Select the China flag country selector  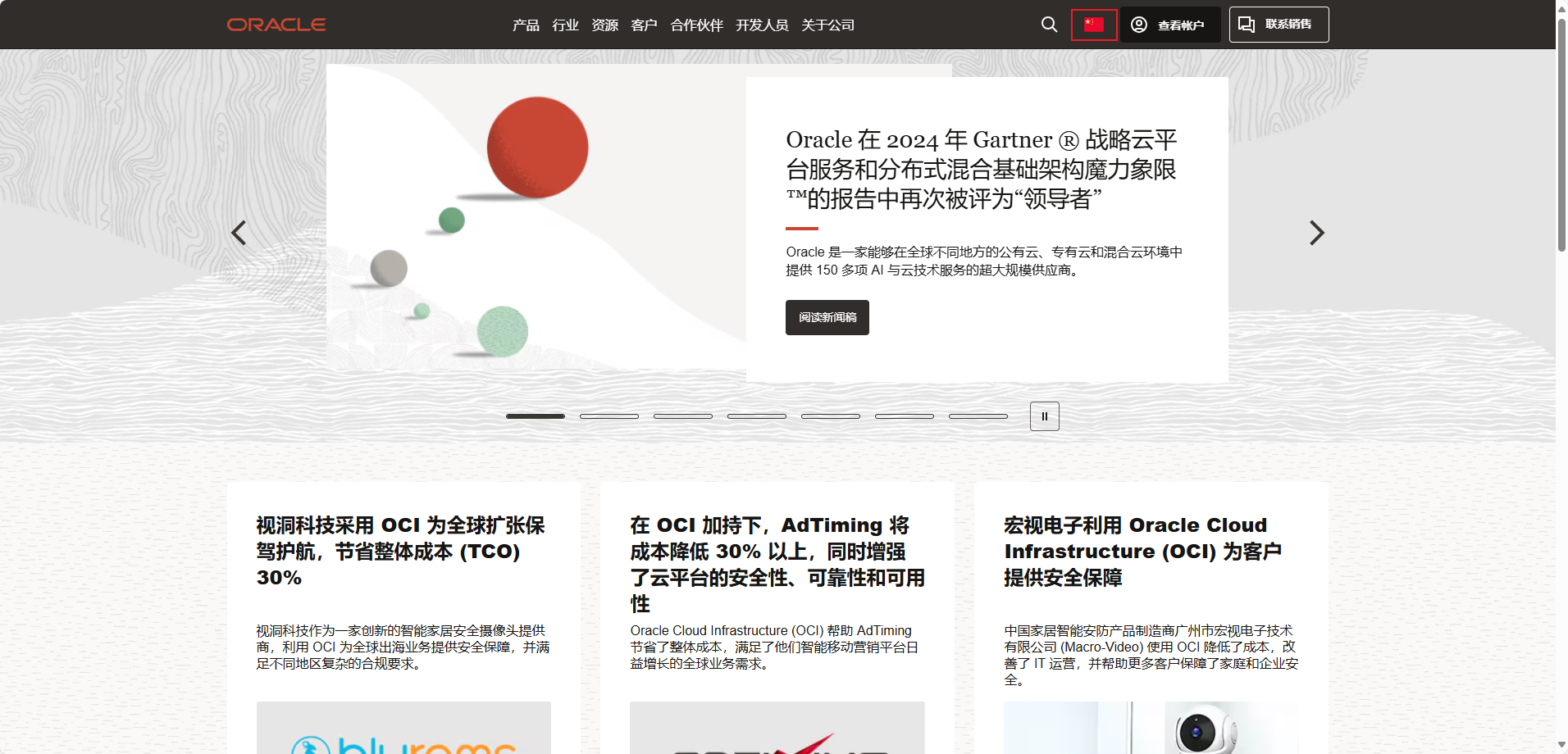pyautogui.click(x=1094, y=25)
